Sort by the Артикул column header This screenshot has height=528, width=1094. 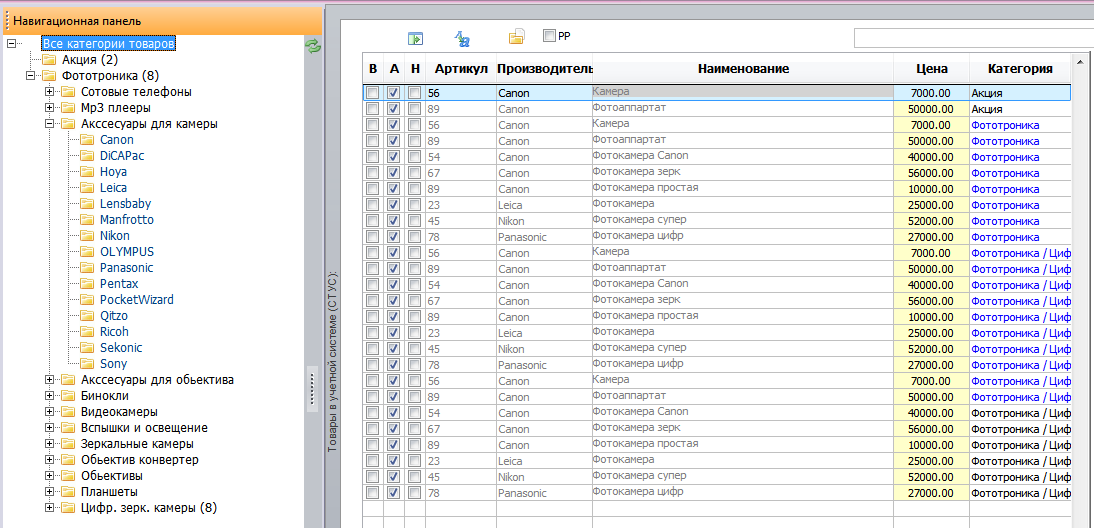pyautogui.click(x=460, y=68)
